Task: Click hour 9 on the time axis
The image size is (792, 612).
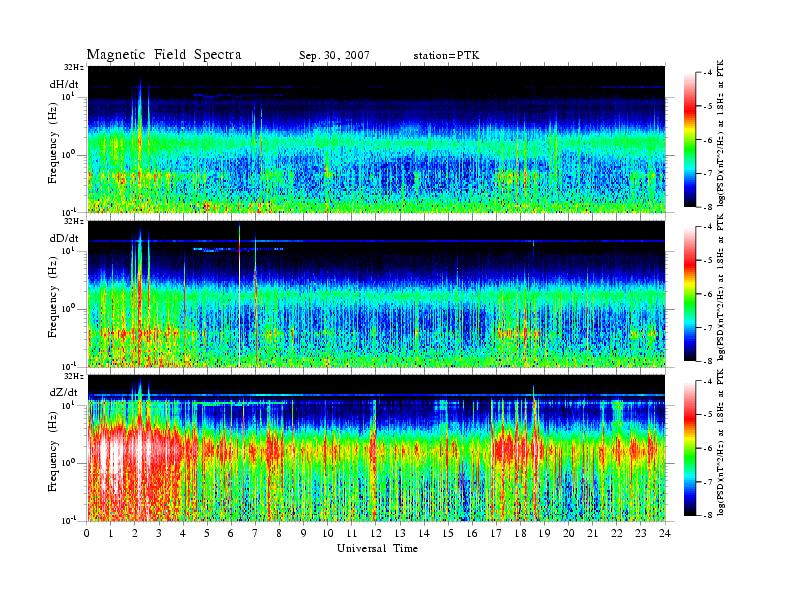Action: (x=304, y=534)
